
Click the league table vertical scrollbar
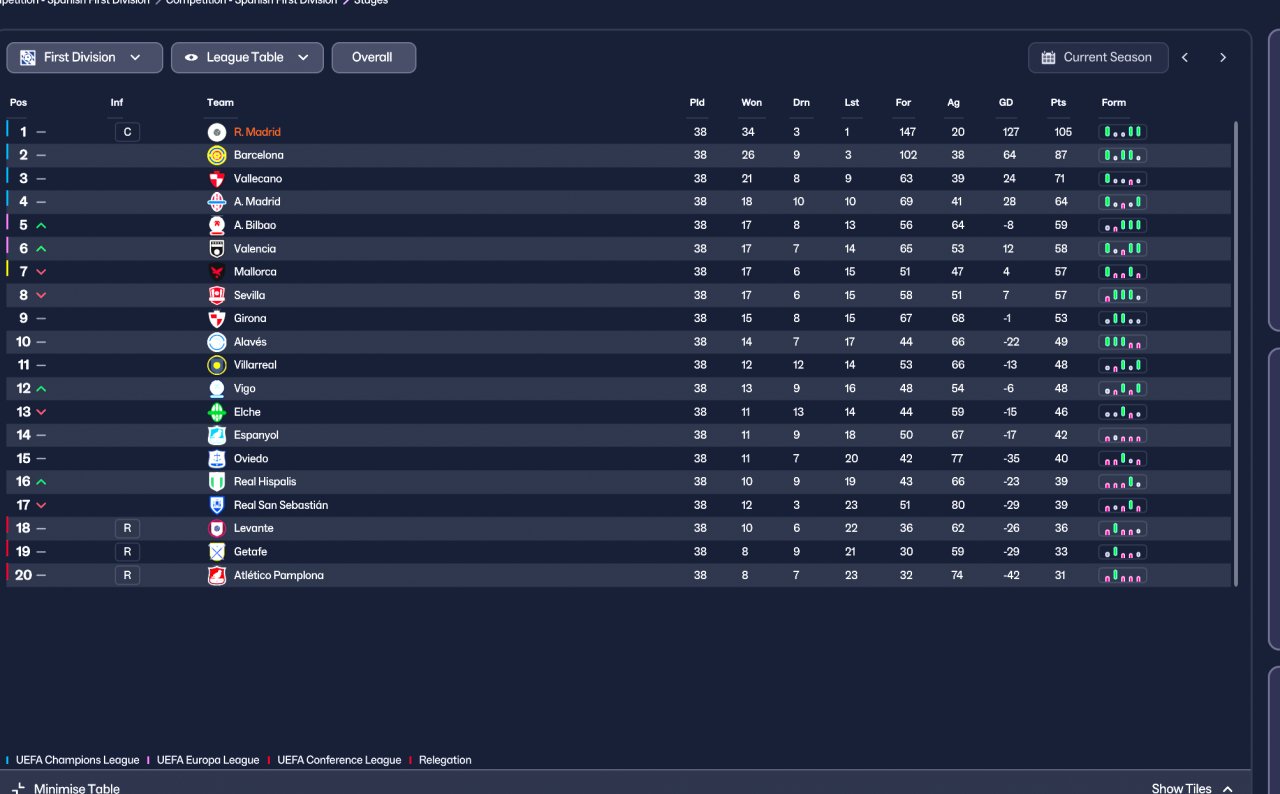1236,353
